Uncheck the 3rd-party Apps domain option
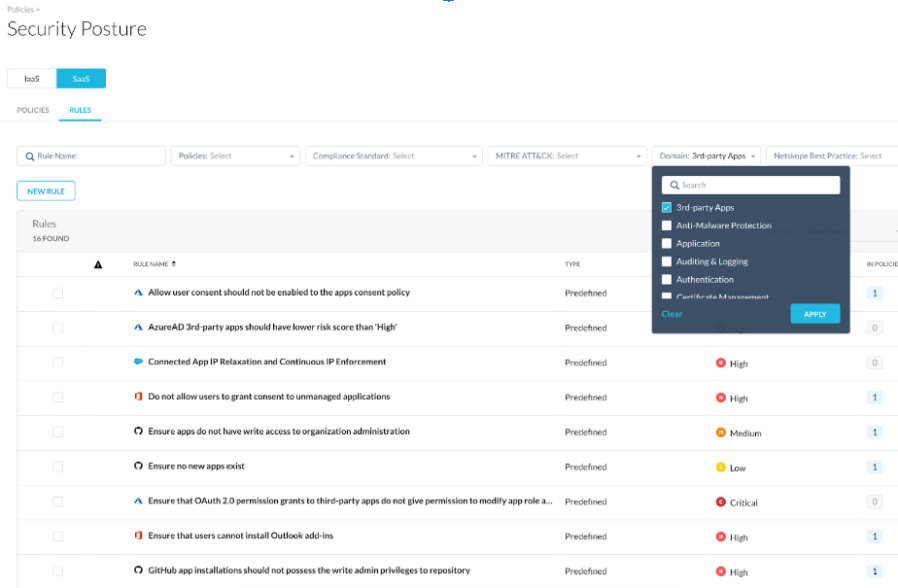 (667, 207)
